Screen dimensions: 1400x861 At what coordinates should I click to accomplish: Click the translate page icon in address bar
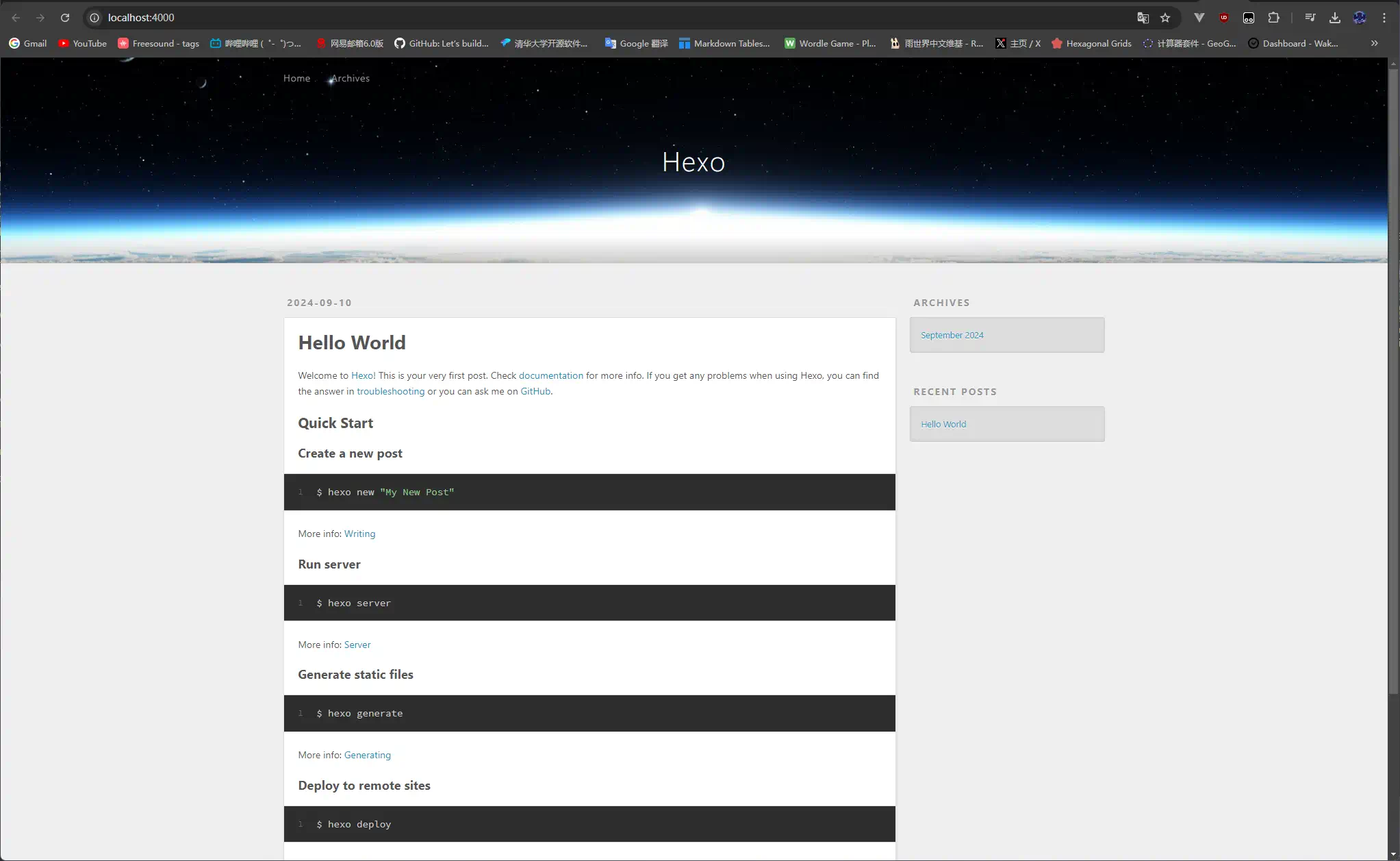click(x=1143, y=18)
